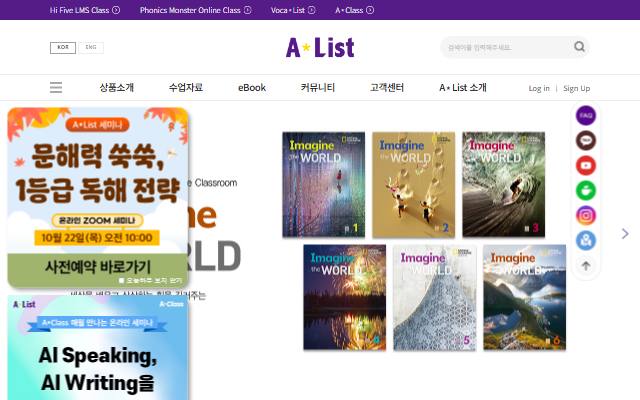This screenshot has width=640, height=400.
Task: Open the hamburger menu icon
Action: point(56,87)
